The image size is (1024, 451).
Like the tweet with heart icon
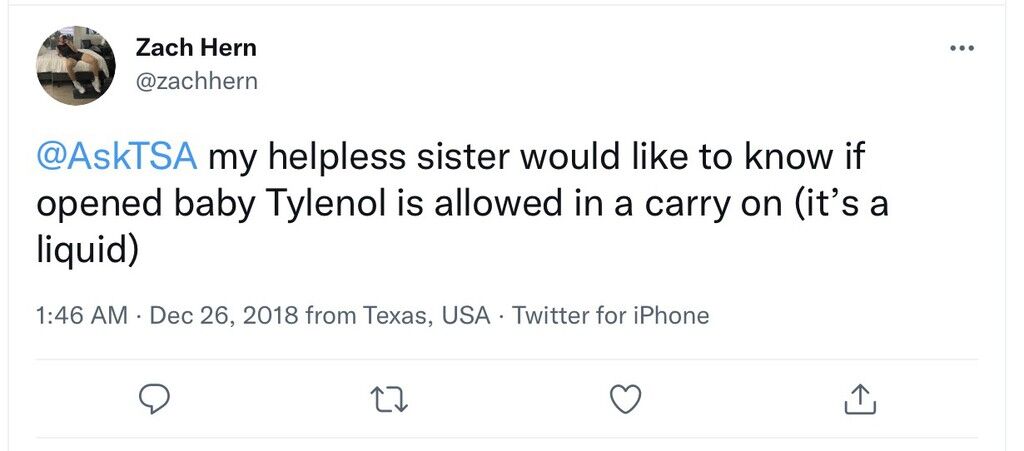[625, 399]
